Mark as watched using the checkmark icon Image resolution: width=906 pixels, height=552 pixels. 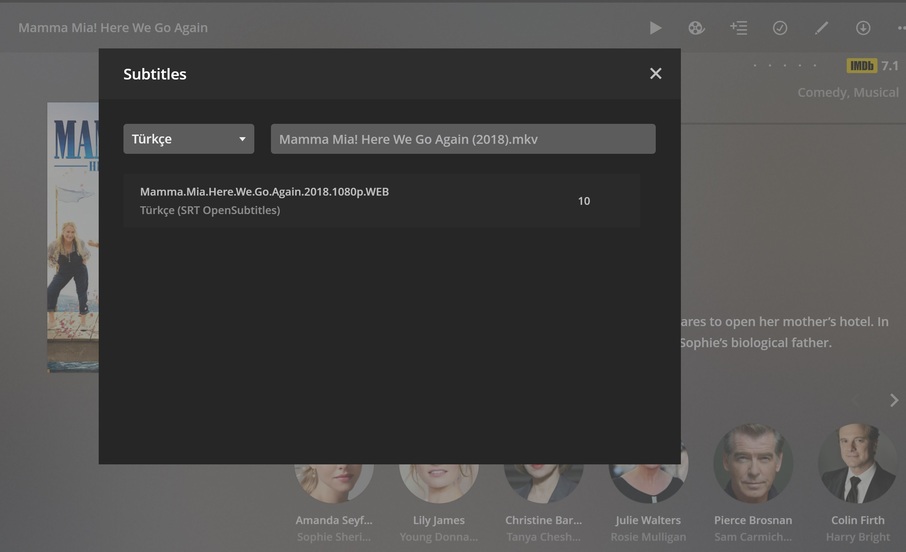[x=780, y=28]
